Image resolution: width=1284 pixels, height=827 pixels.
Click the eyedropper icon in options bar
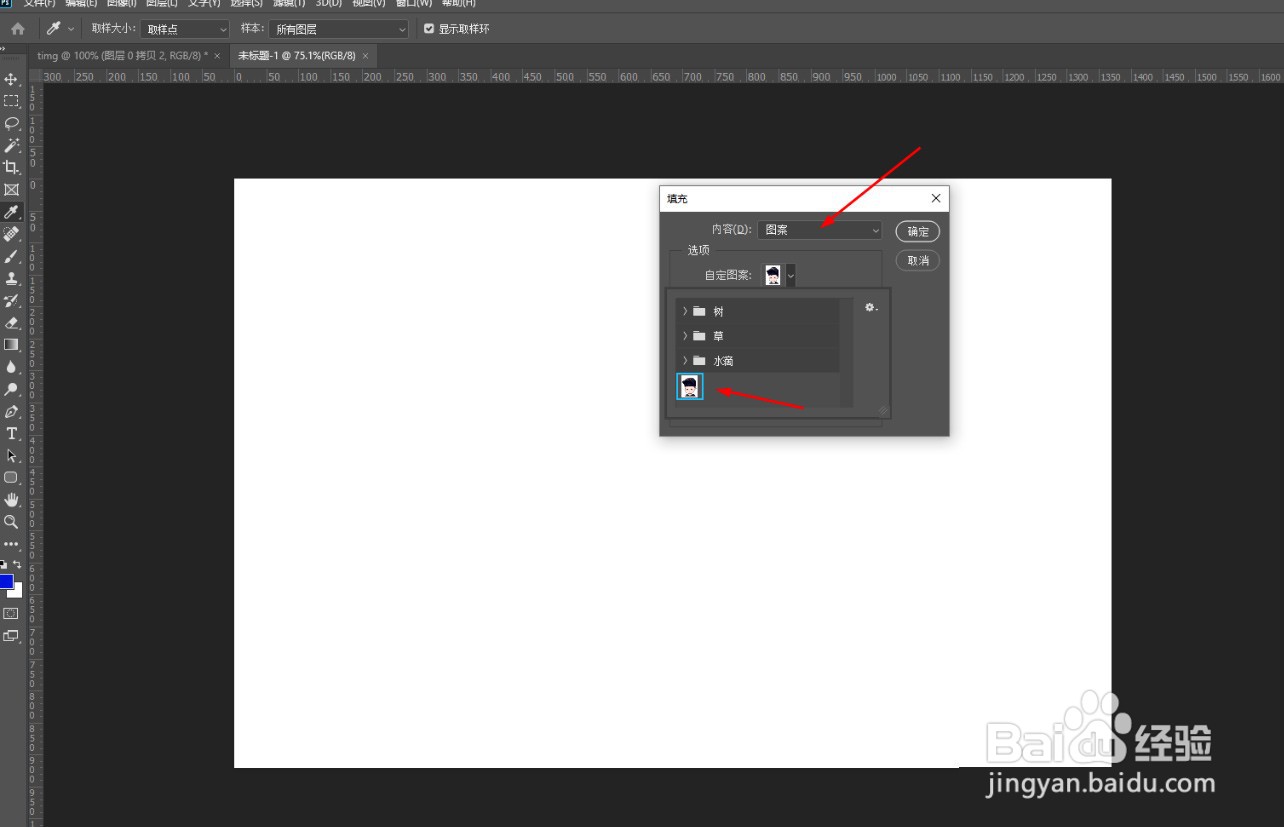pos(53,29)
